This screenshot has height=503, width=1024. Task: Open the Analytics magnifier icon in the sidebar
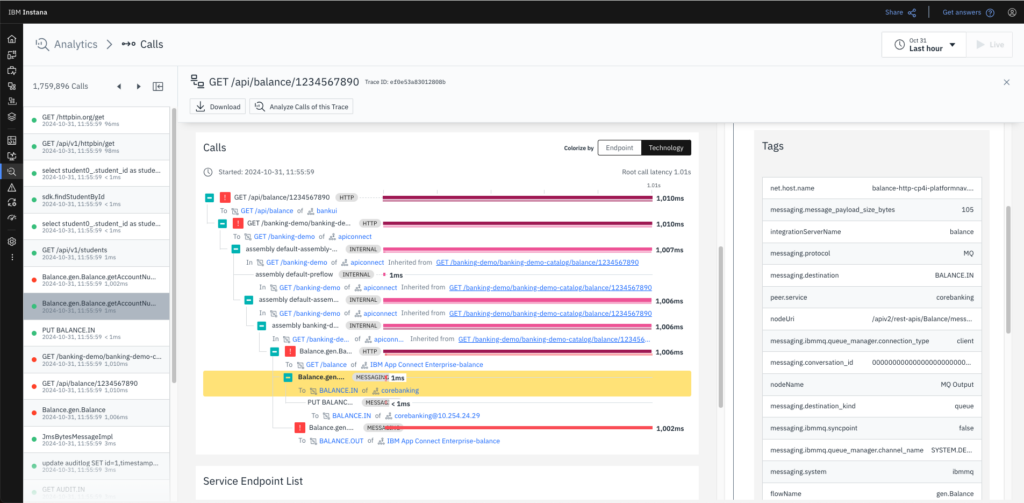(x=11, y=172)
